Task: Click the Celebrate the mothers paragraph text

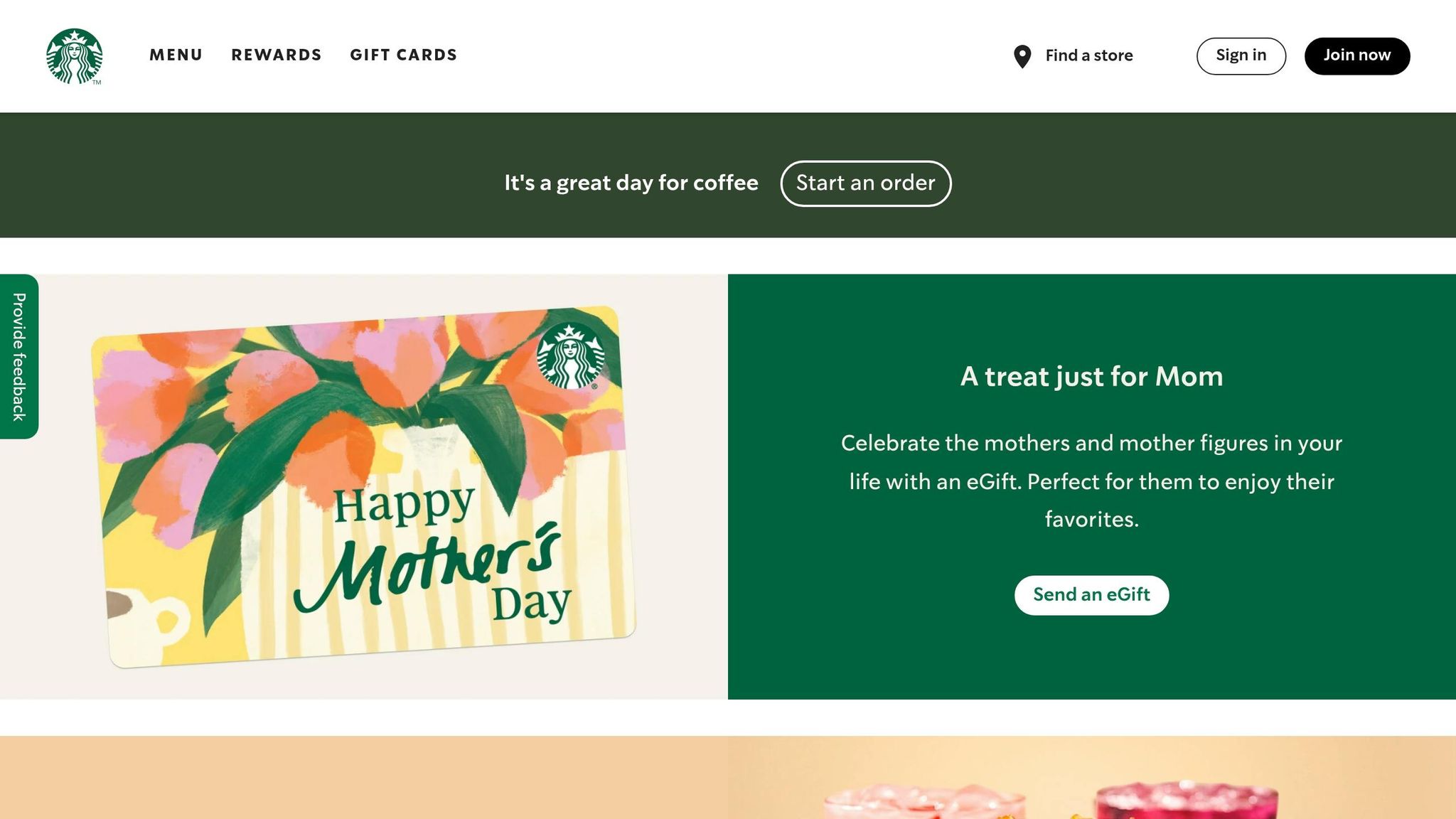Action: tap(1091, 481)
